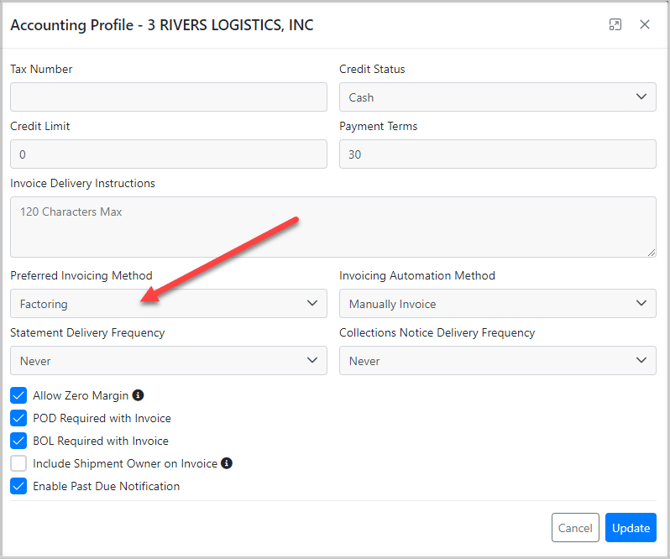This screenshot has height=559, width=670.
Task: Enable Include Shipment Owner on Invoice
Action: pos(19,464)
